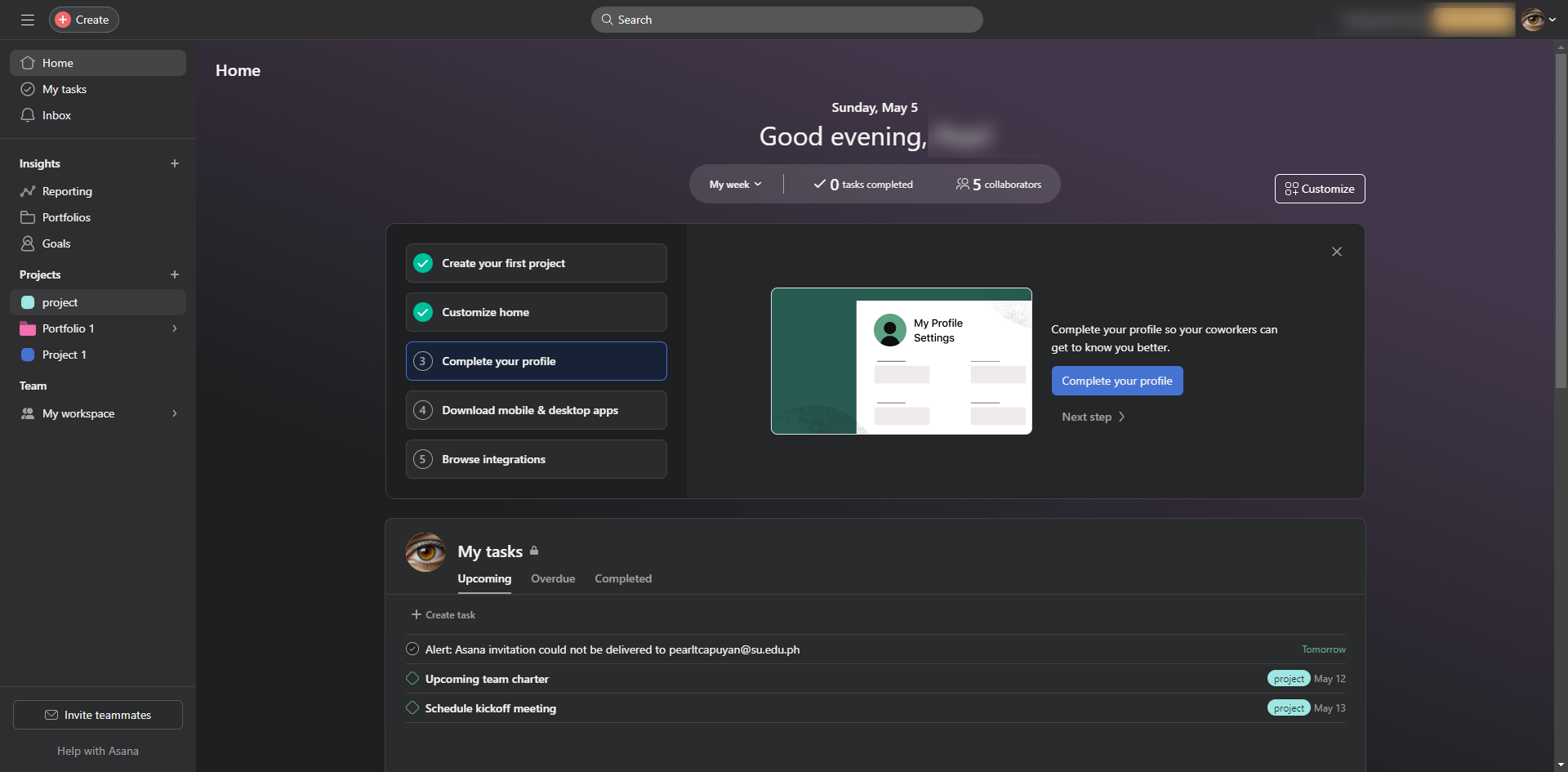
Task: Click the My Profile Settings illustration
Action: pyautogui.click(x=902, y=361)
